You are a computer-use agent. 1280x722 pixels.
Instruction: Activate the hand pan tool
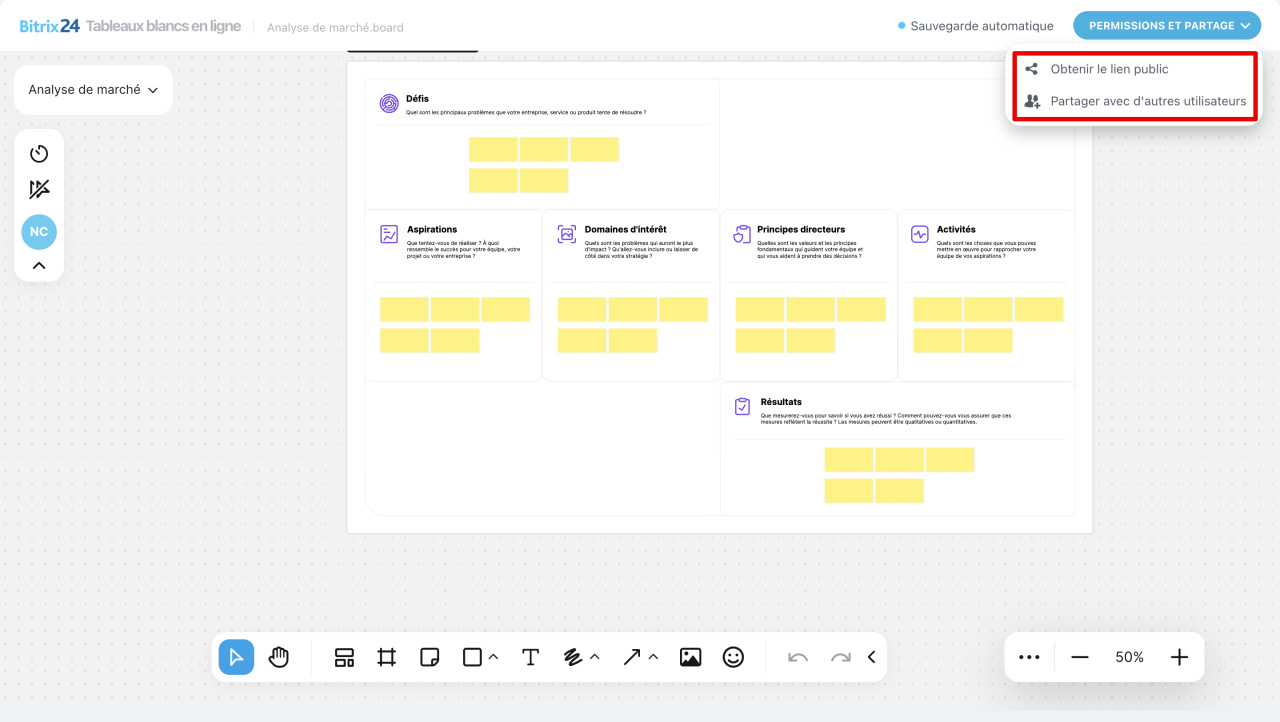(279, 657)
